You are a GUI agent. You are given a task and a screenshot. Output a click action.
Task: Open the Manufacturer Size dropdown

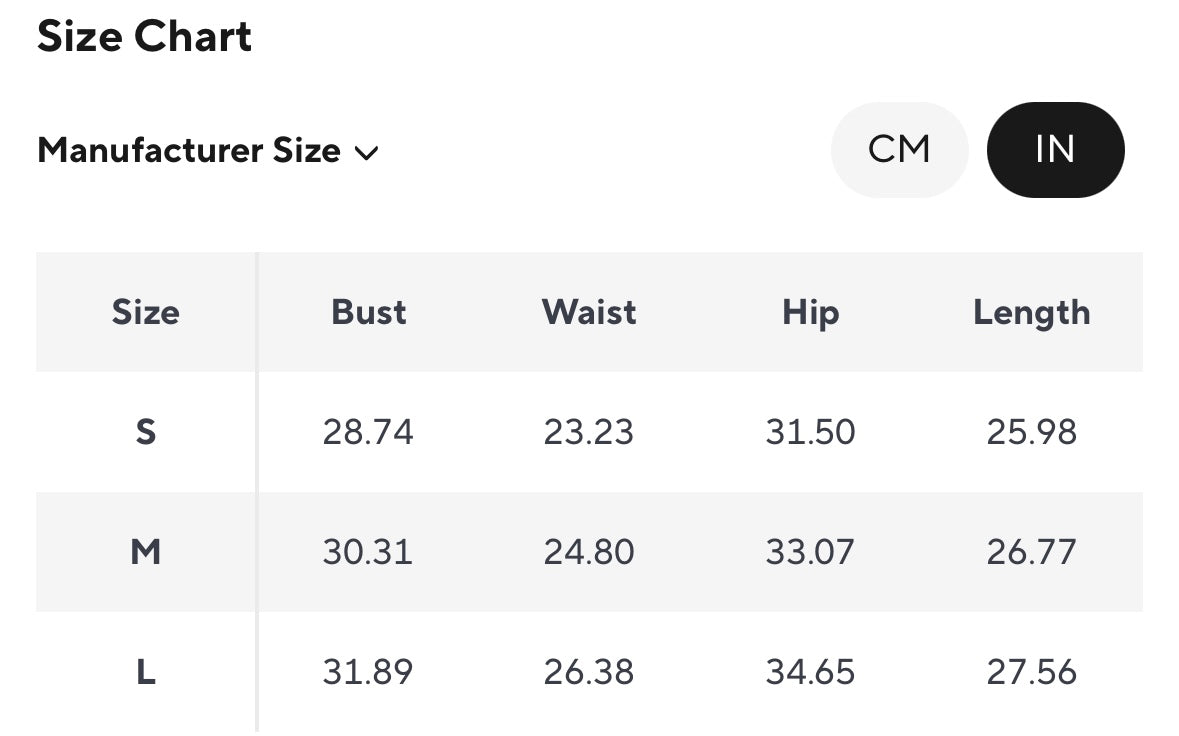[189, 151]
